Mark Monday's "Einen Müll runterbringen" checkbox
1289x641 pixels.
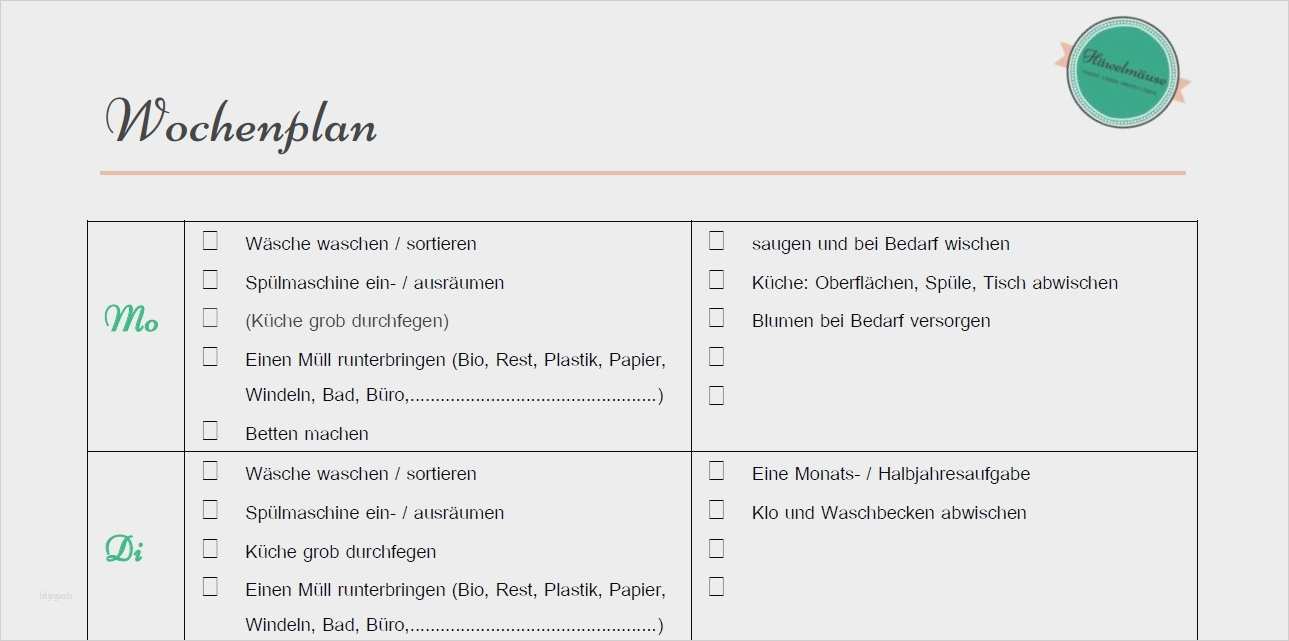210,357
